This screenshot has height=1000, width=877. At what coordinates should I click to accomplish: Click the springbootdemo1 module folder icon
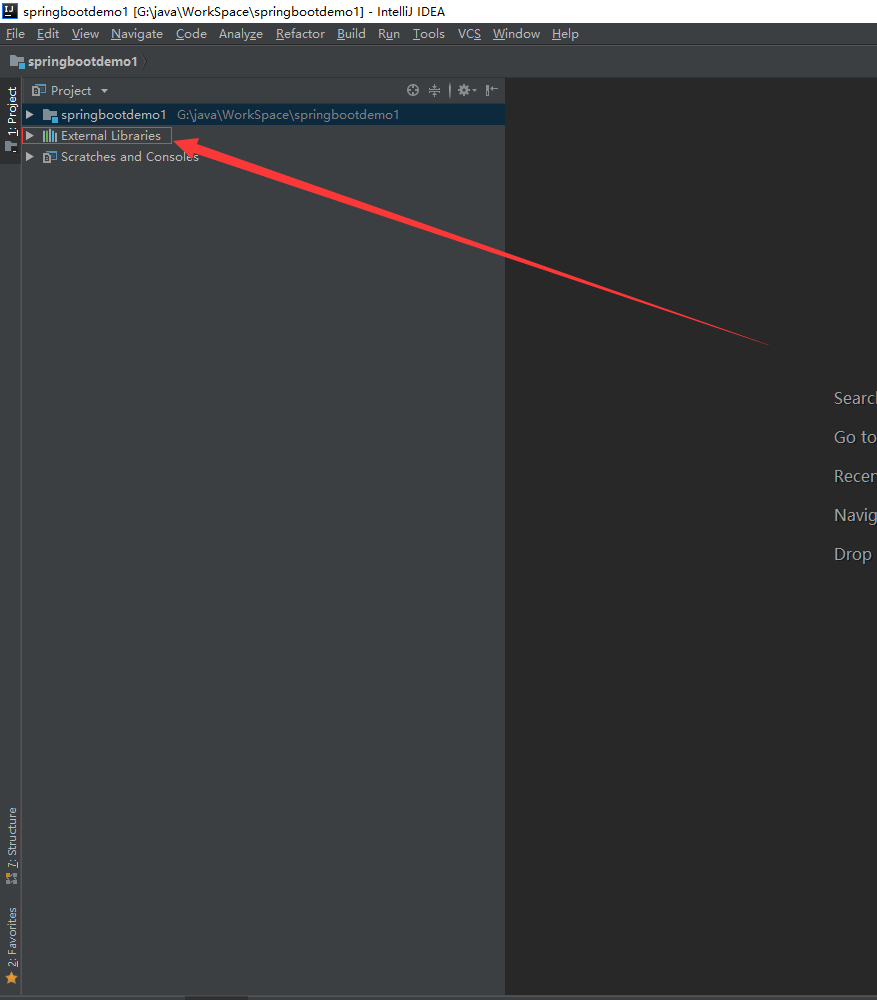coord(50,115)
